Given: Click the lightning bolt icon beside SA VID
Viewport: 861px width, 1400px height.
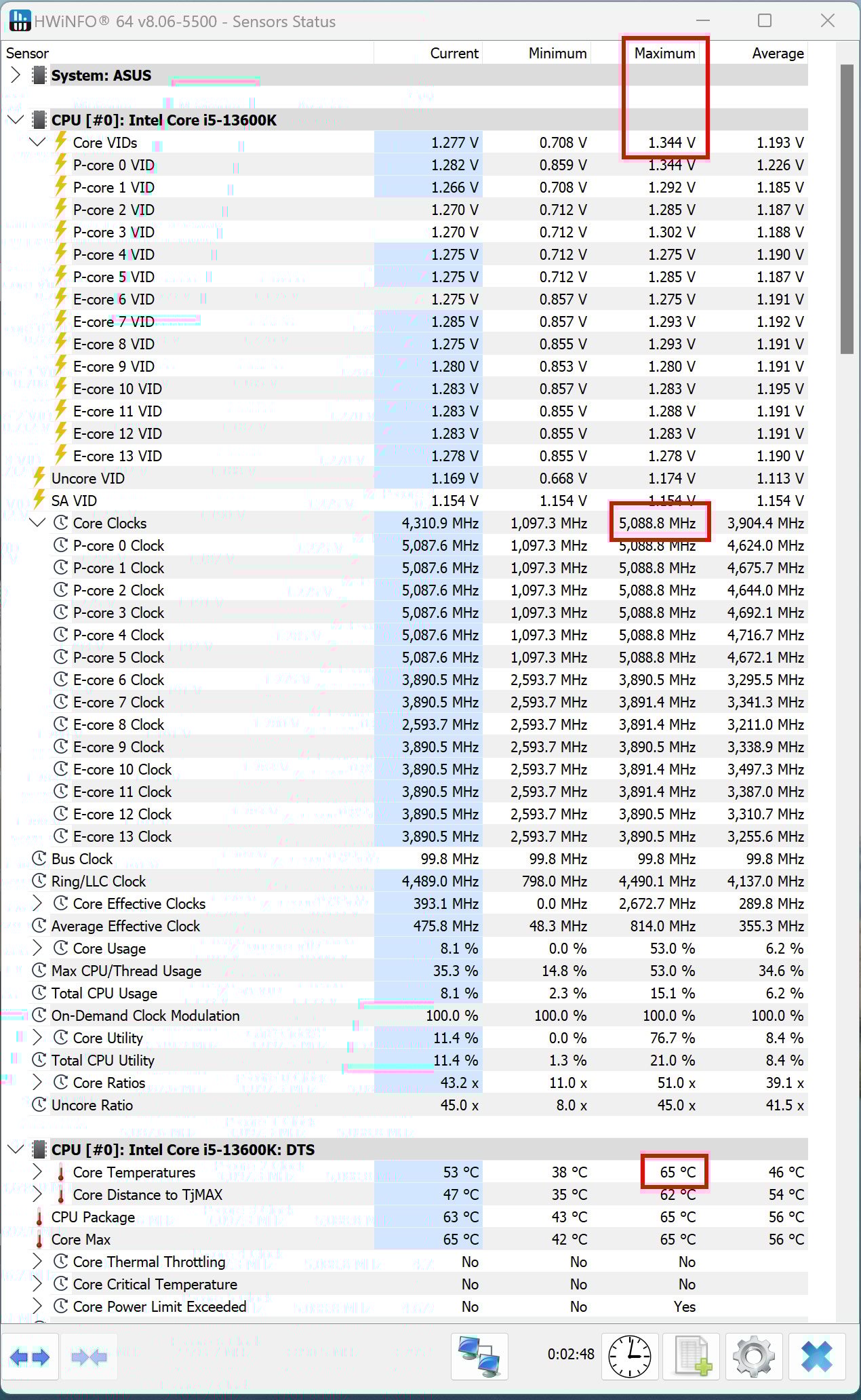Looking at the screenshot, I should point(39,500).
